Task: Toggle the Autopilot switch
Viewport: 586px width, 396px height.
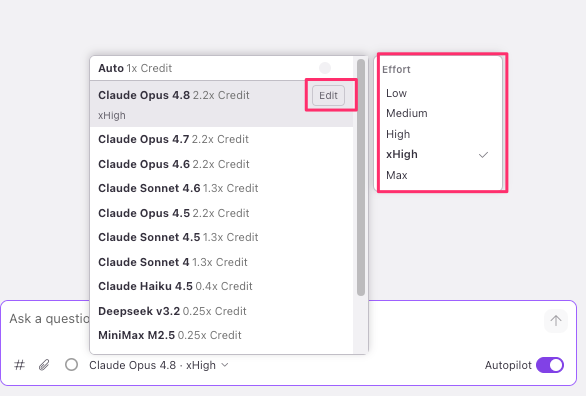Action: pyautogui.click(x=550, y=365)
